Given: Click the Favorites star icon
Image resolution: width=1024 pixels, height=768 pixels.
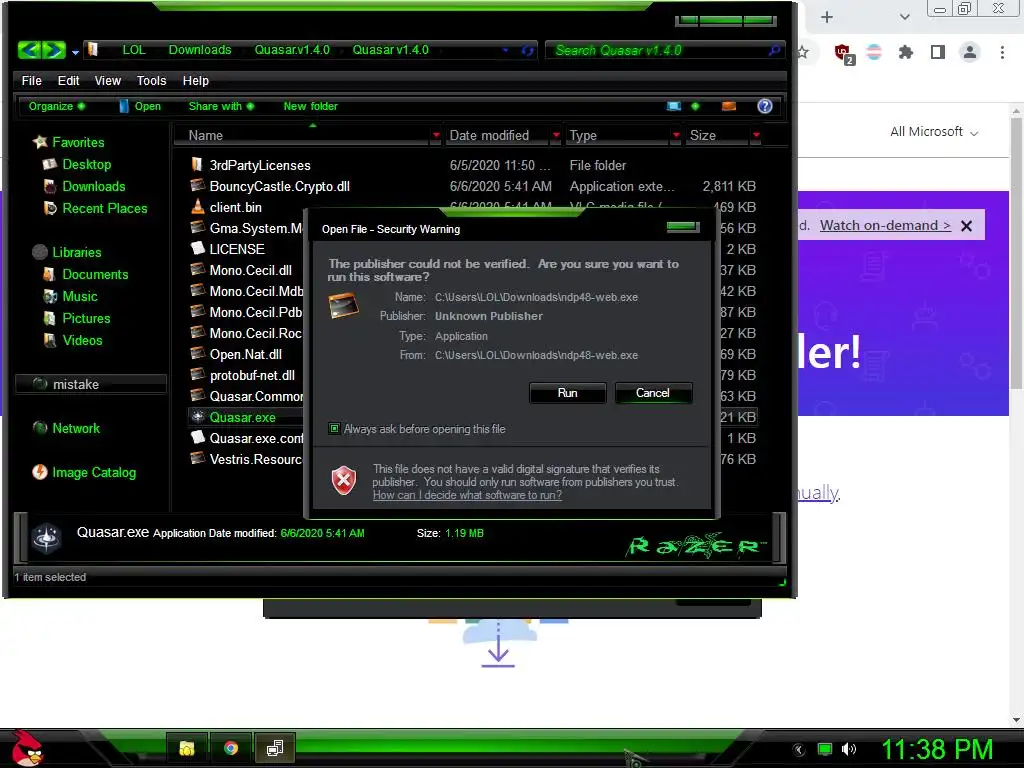Looking at the screenshot, I should coord(40,142).
